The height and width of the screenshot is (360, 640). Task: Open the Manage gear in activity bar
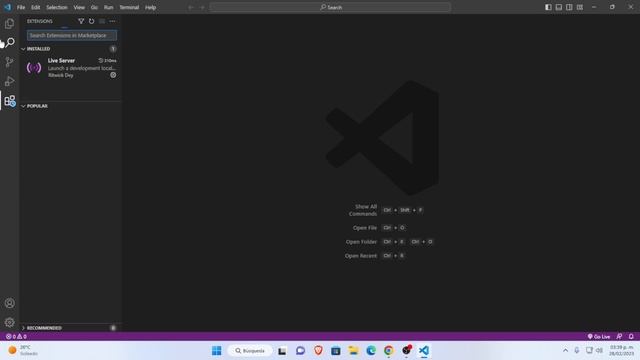(x=9, y=322)
